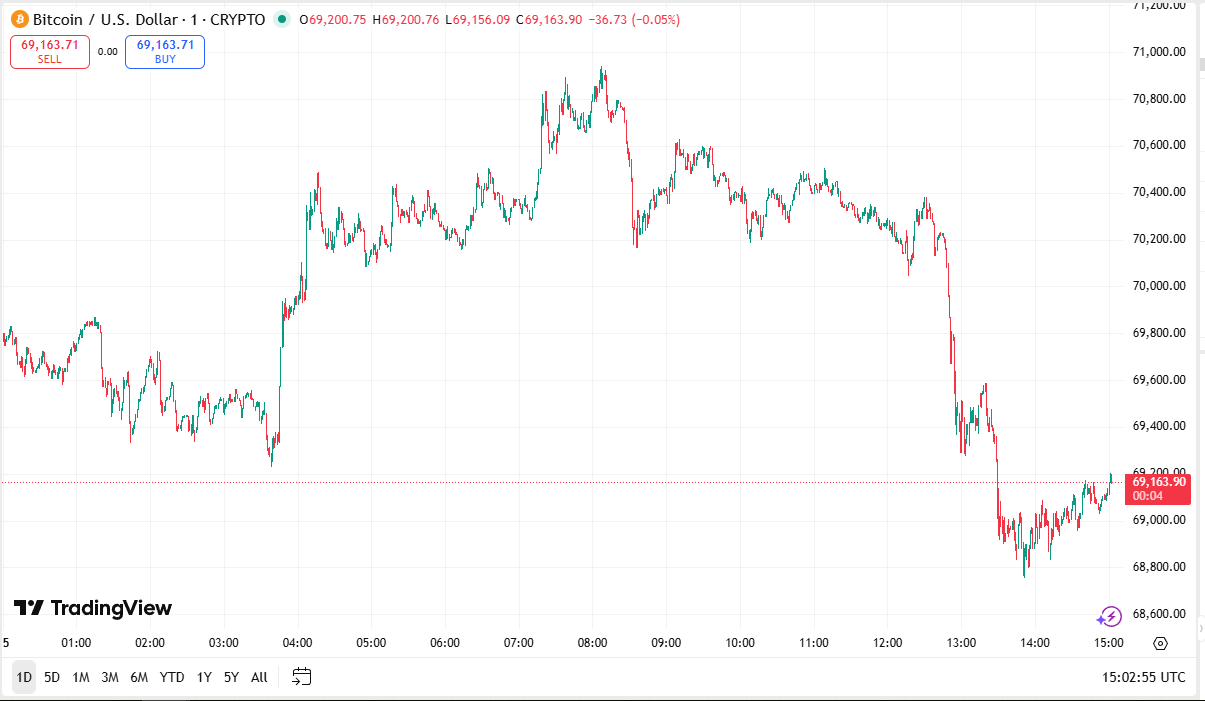Click the green market status dot
The width and height of the screenshot is (1205, 701).
[282, 19]
